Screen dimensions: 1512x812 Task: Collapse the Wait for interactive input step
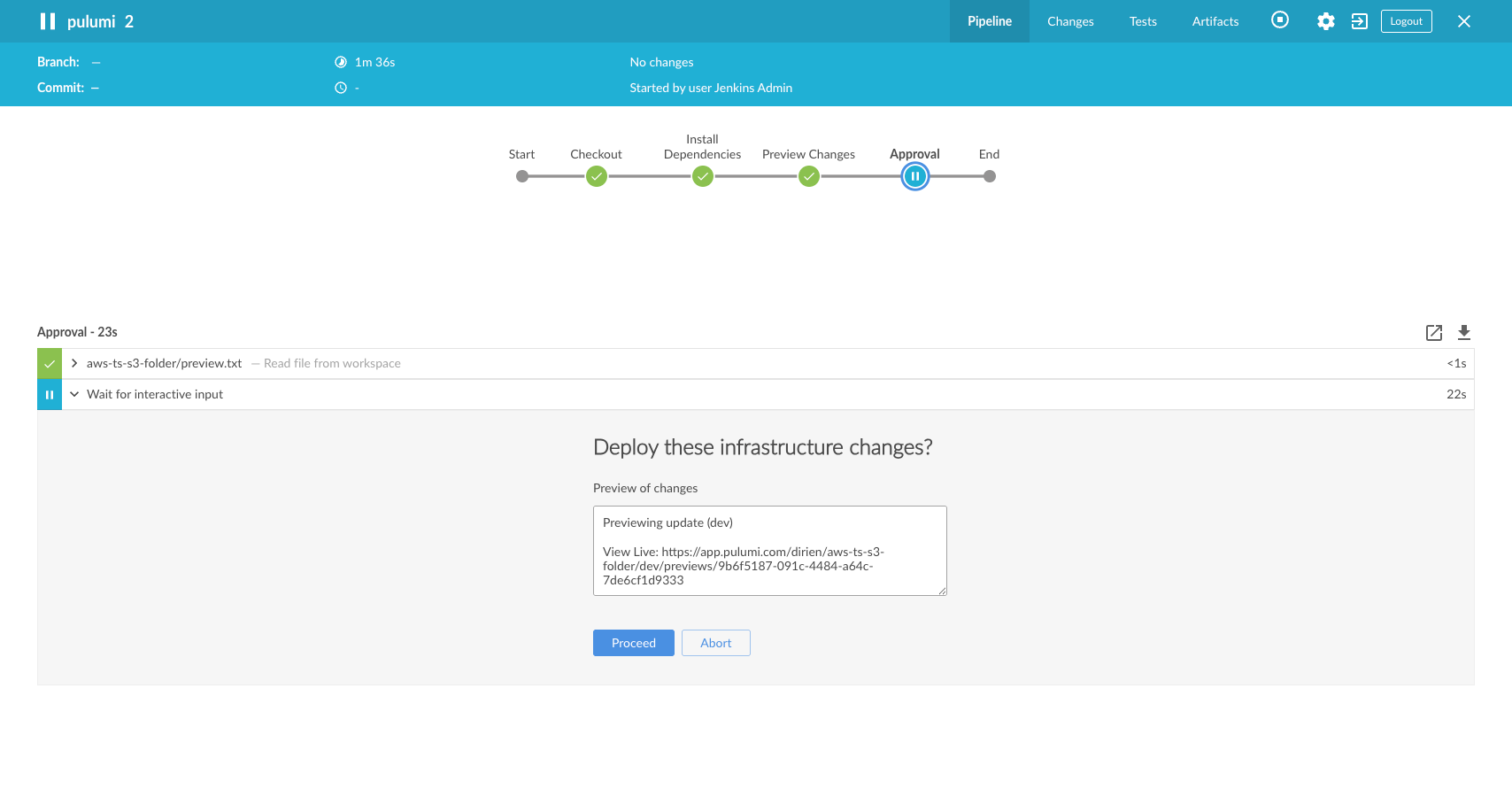[x=74, y=394]
